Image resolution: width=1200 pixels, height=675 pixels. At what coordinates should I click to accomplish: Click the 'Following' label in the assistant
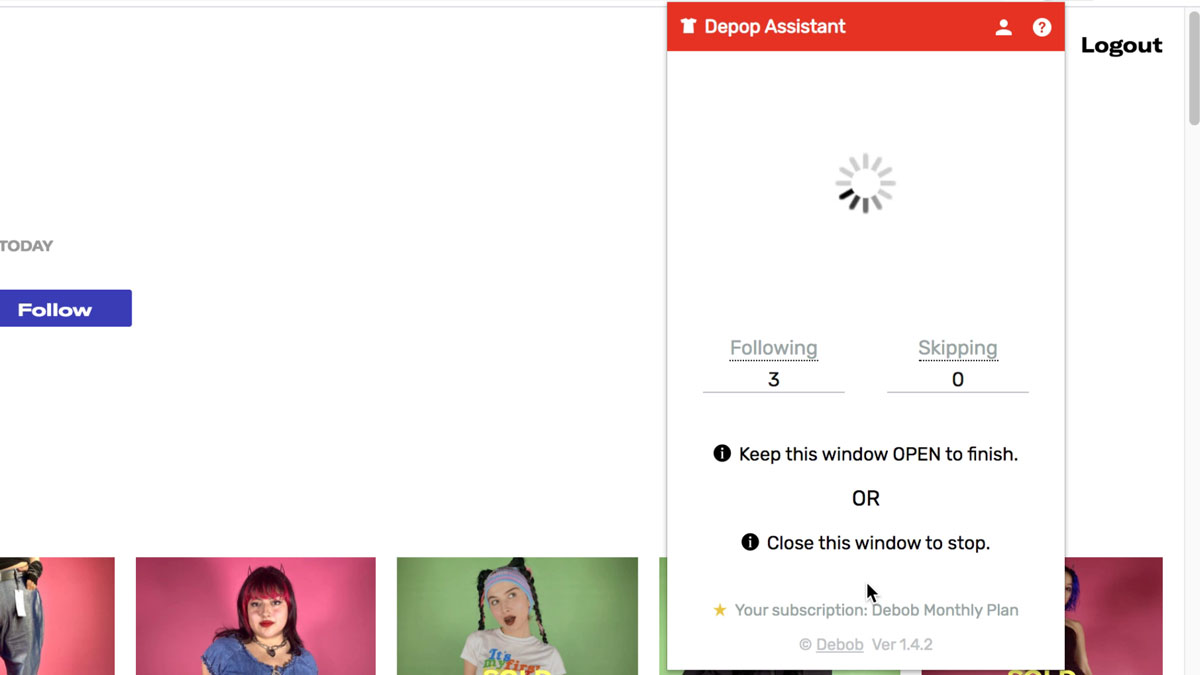(x=773, y=348)
